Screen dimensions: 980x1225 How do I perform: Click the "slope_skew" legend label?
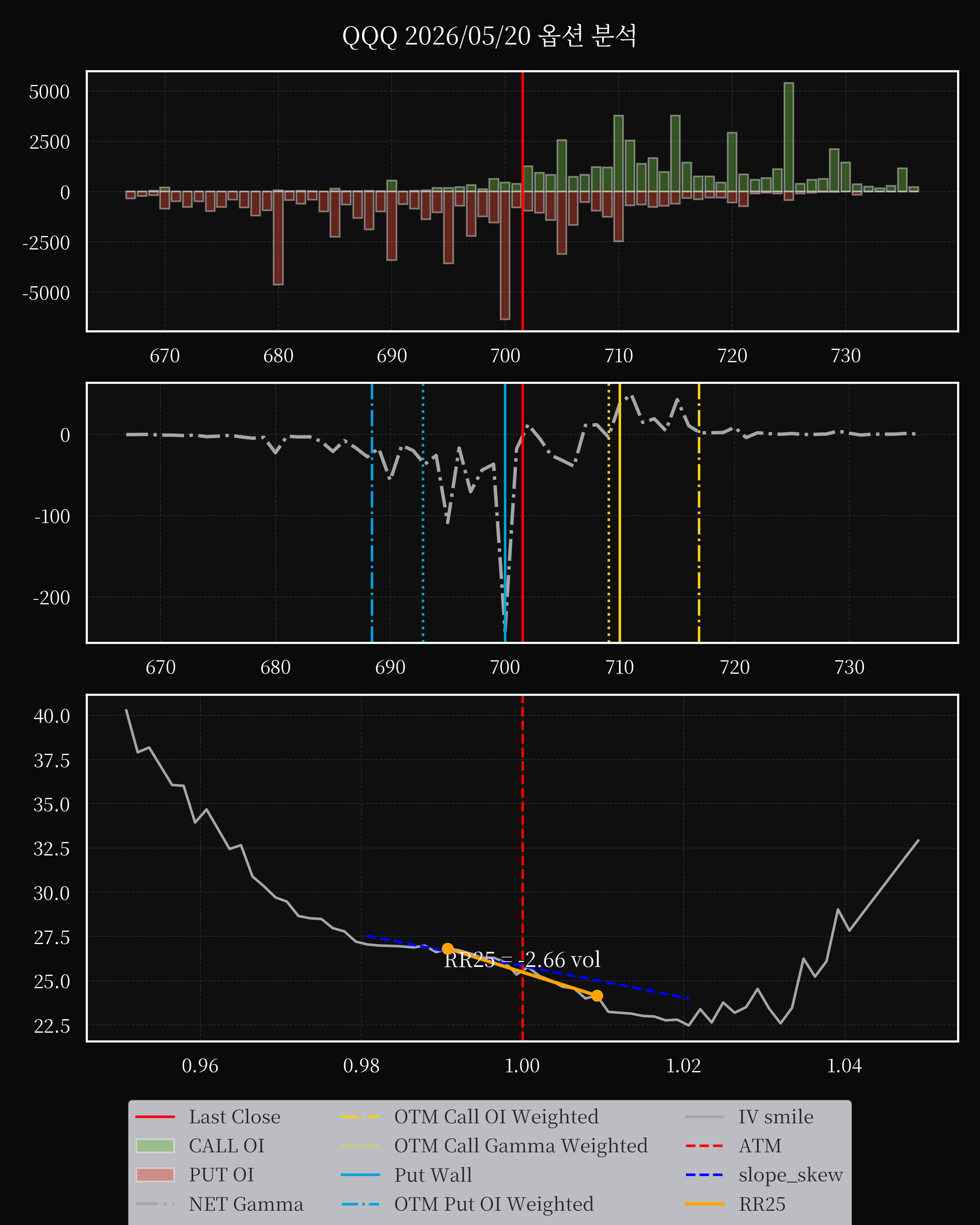tap(791, 1174)
